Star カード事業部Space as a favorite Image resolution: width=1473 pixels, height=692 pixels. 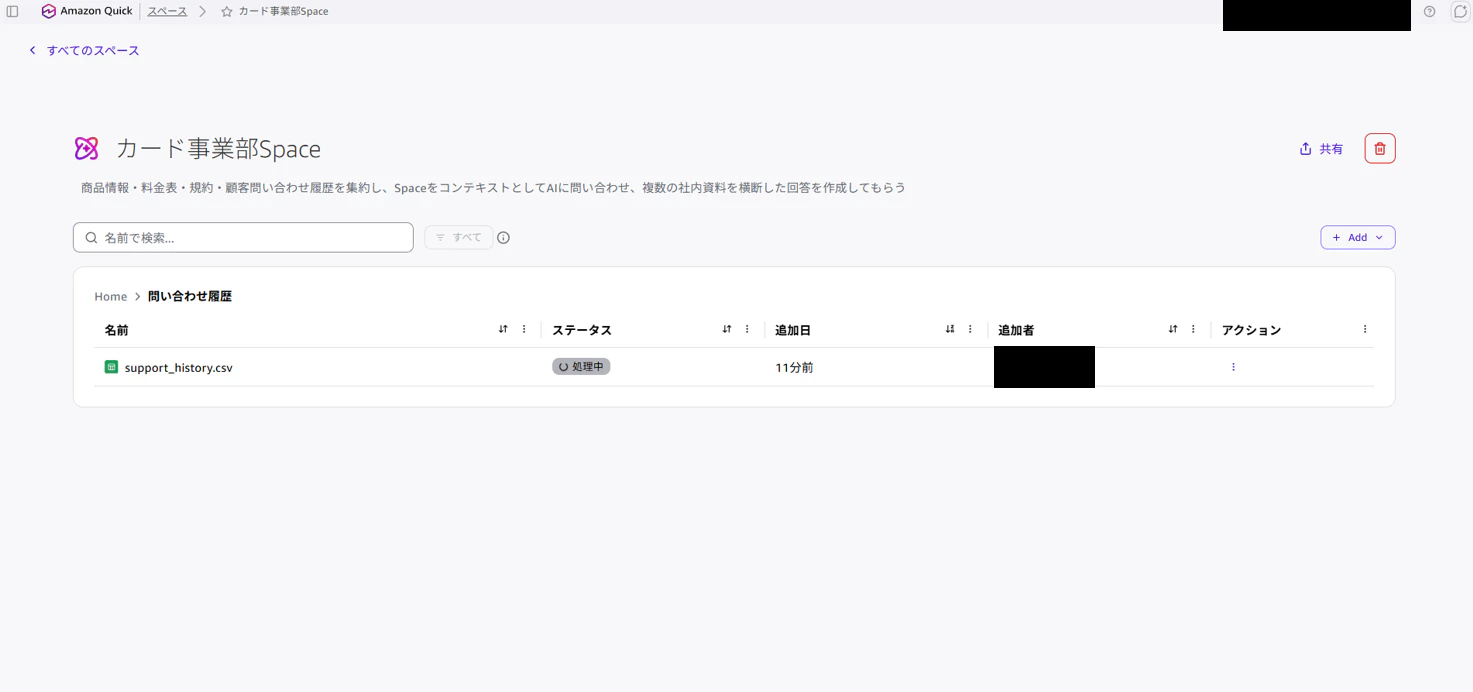point(227,12)
